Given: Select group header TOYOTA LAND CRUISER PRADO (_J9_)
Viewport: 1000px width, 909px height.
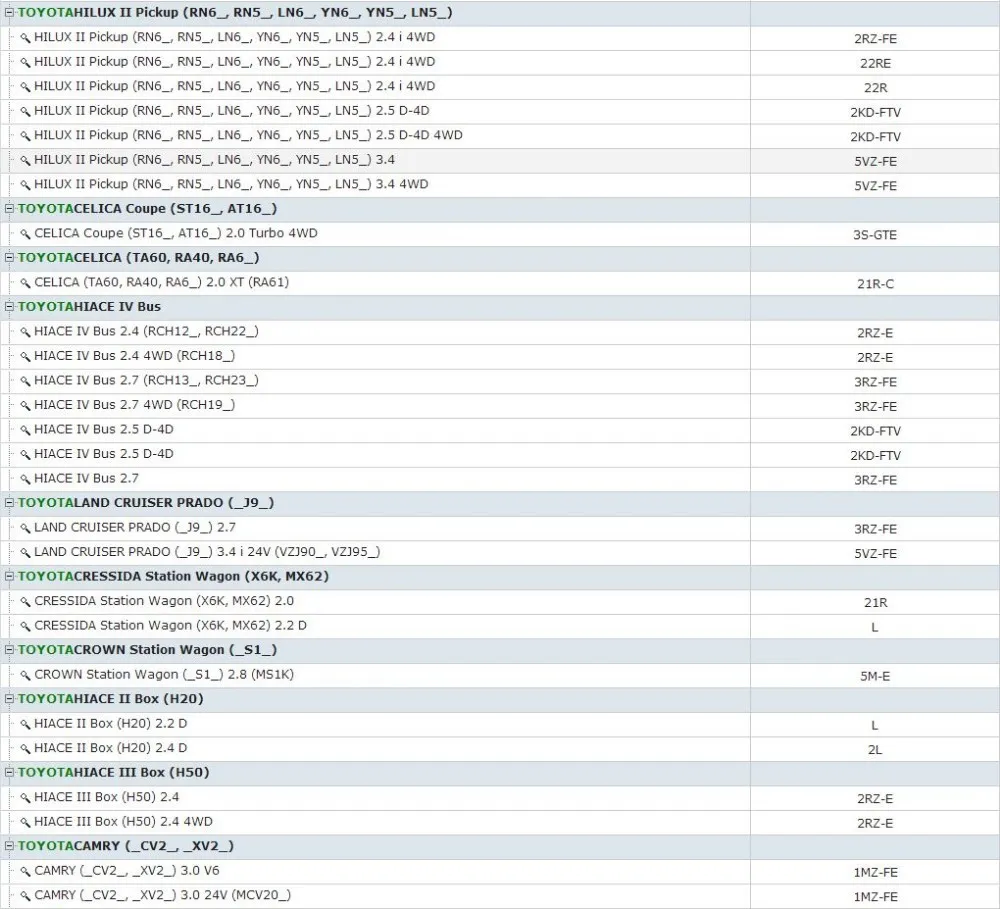Looking at the screenshot, I should coord(500,503).
